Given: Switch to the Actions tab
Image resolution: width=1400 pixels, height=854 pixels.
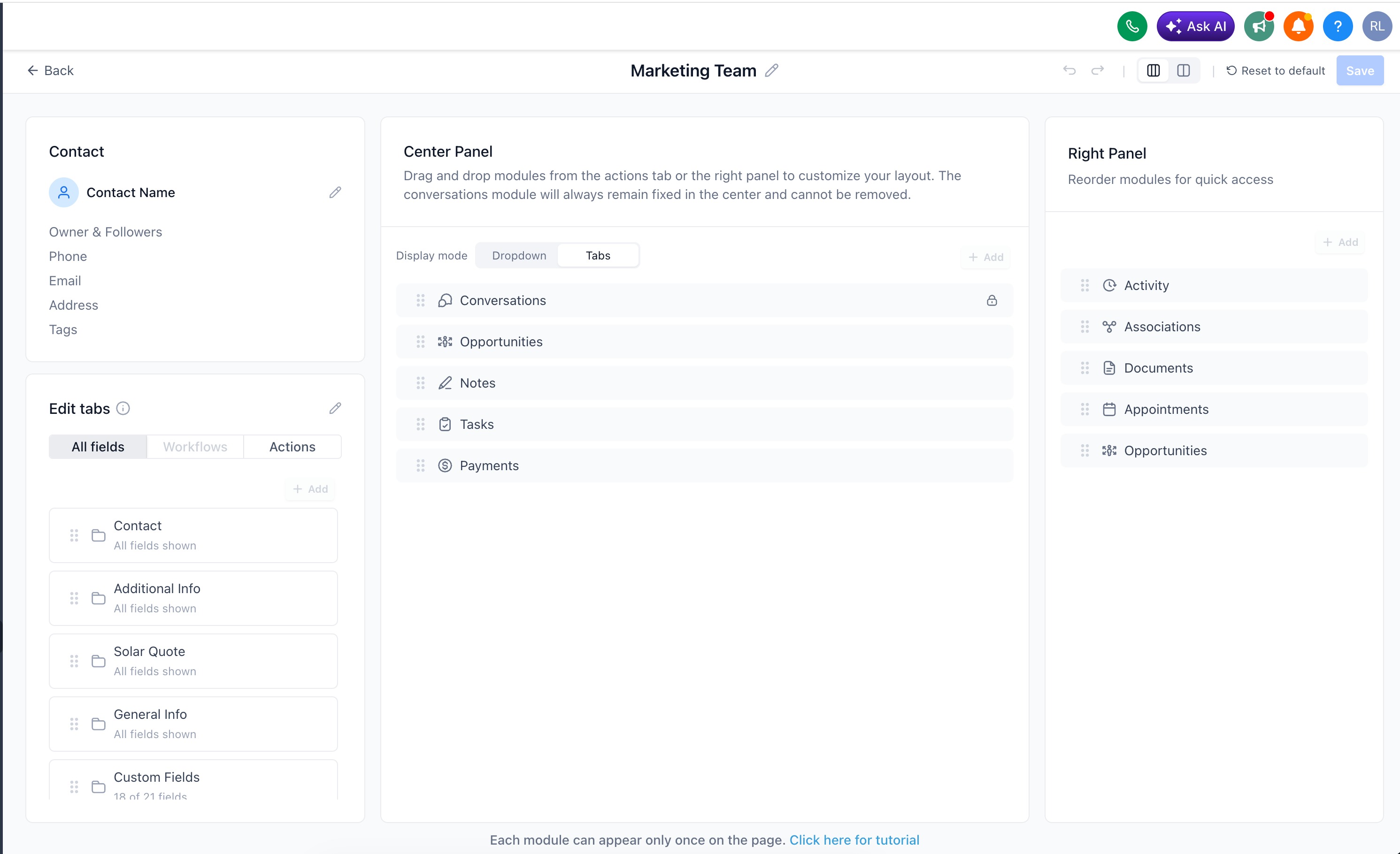Looking at the screenshot, I should point(292,447).
